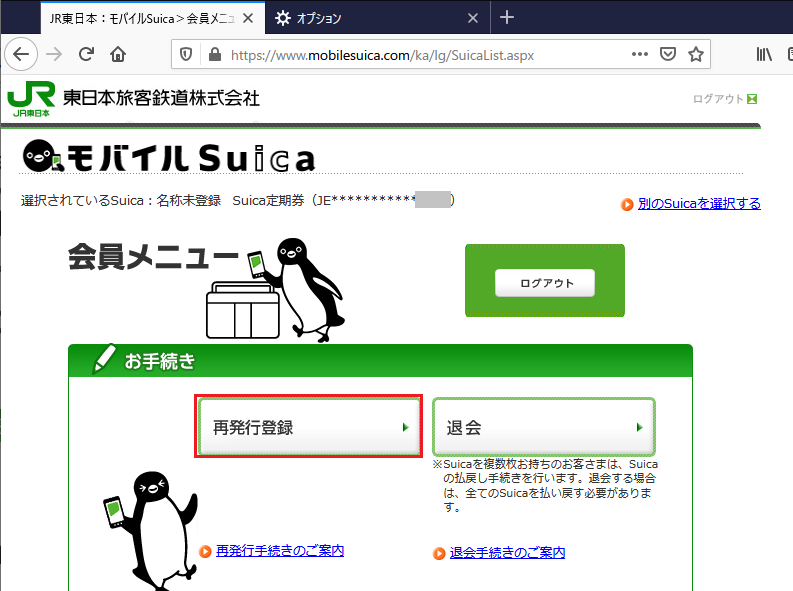The height and width of the screenshot is (591, 793).
Task: Click the browser Back arrow button
Action: tap(20, 54)
